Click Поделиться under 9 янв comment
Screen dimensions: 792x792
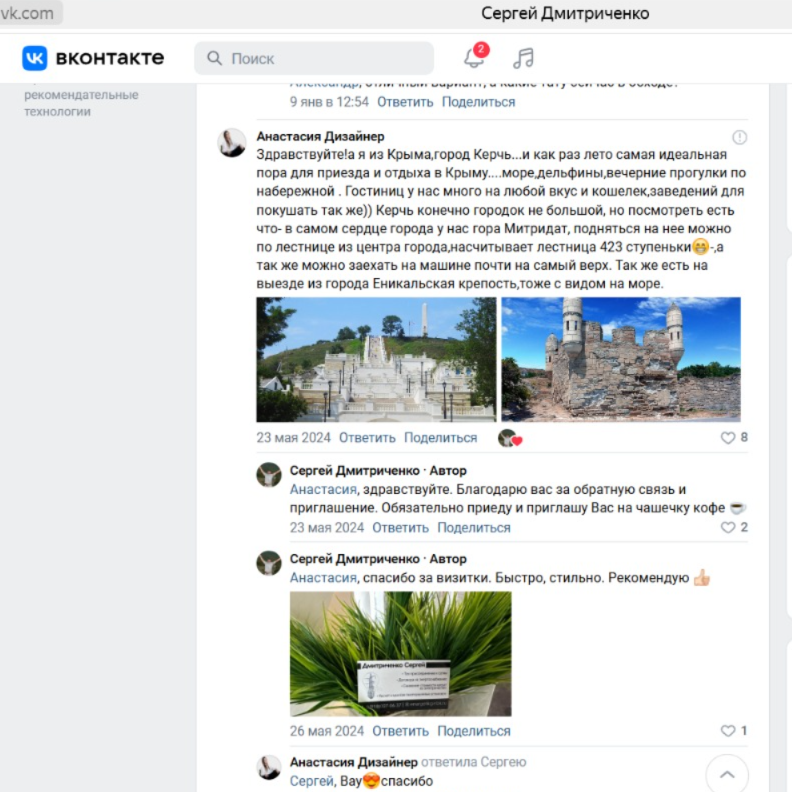click(478, 102)
